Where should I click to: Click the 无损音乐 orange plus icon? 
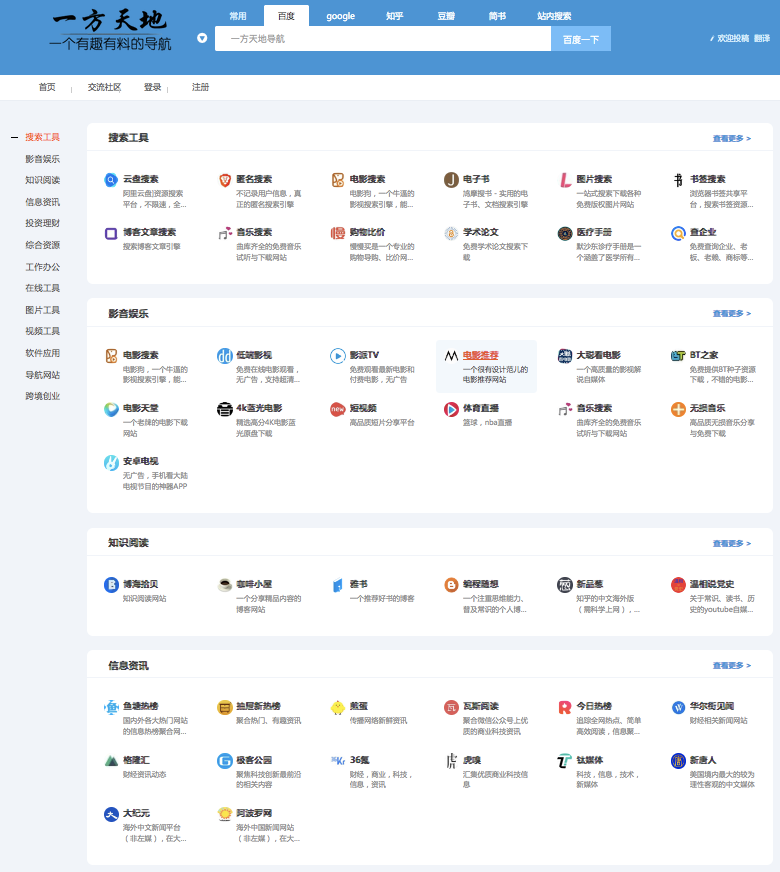(x=678, y=409)
